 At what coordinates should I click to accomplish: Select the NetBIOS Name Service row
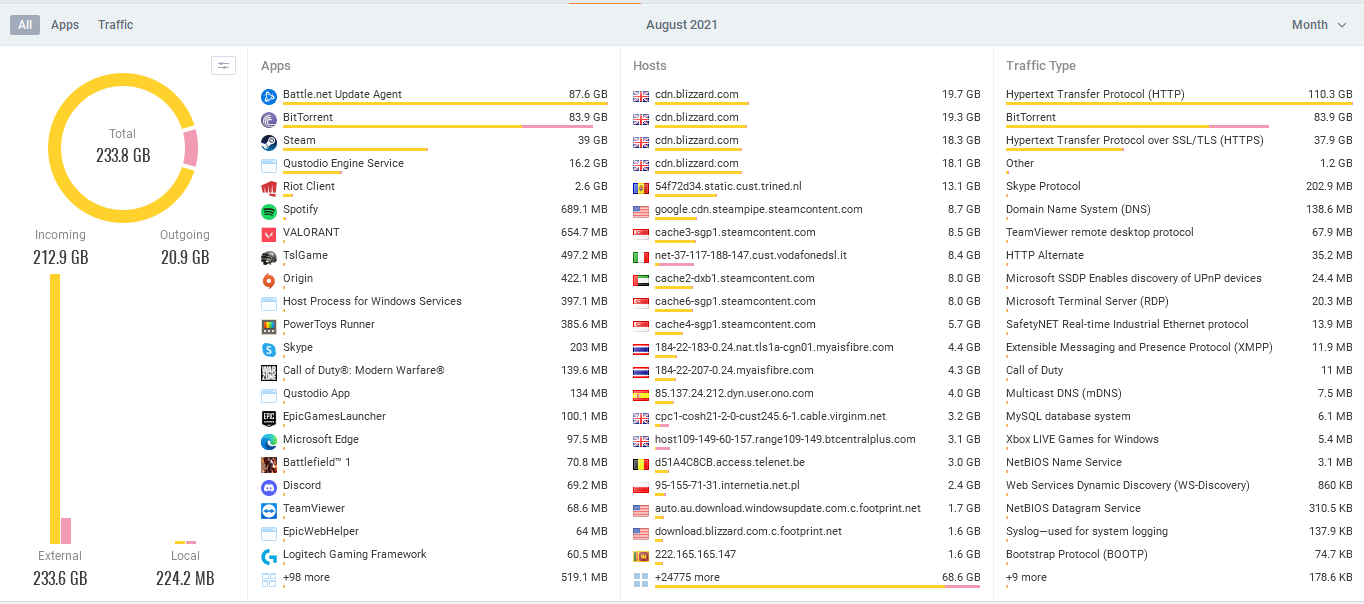tap(1179, 463)
